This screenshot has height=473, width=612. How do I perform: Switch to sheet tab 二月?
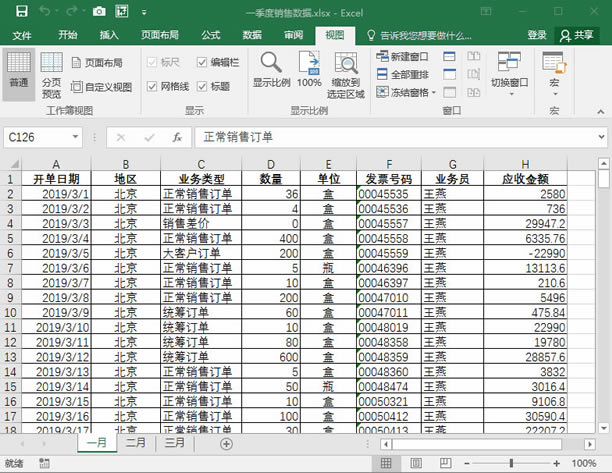point(135,443)
